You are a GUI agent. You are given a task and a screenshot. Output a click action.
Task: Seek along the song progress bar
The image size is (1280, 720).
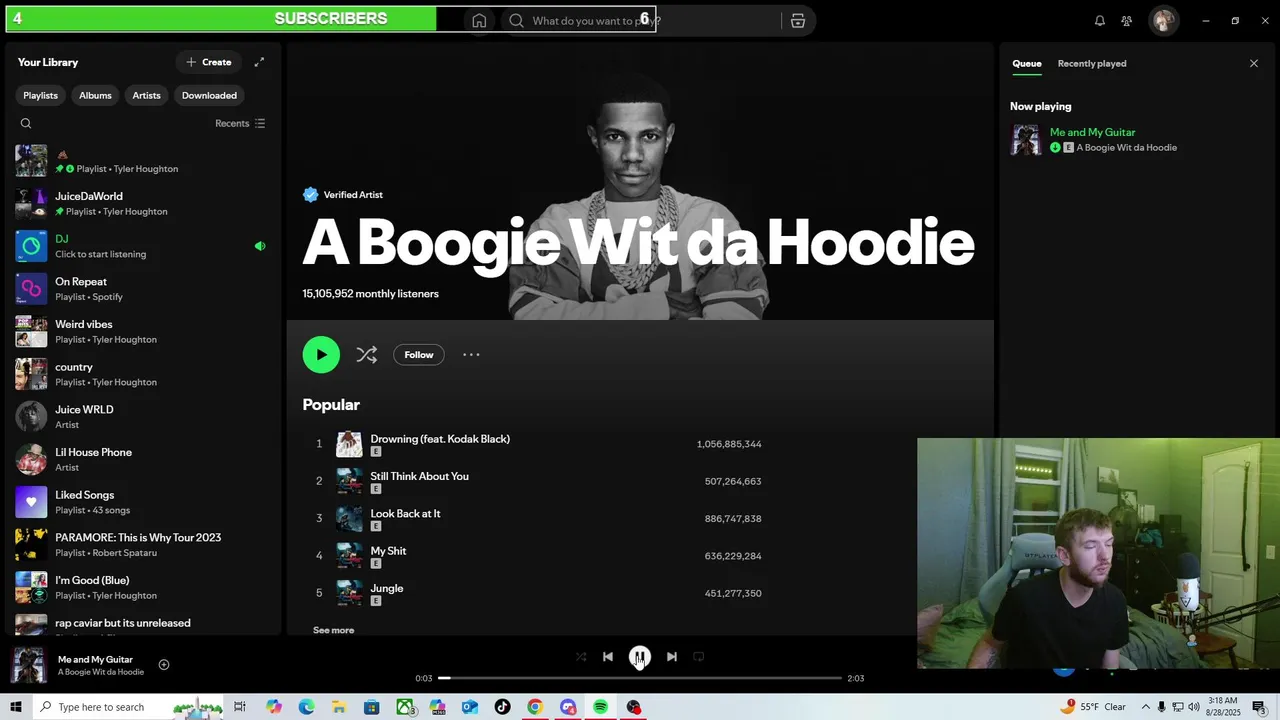click(640, 678)
